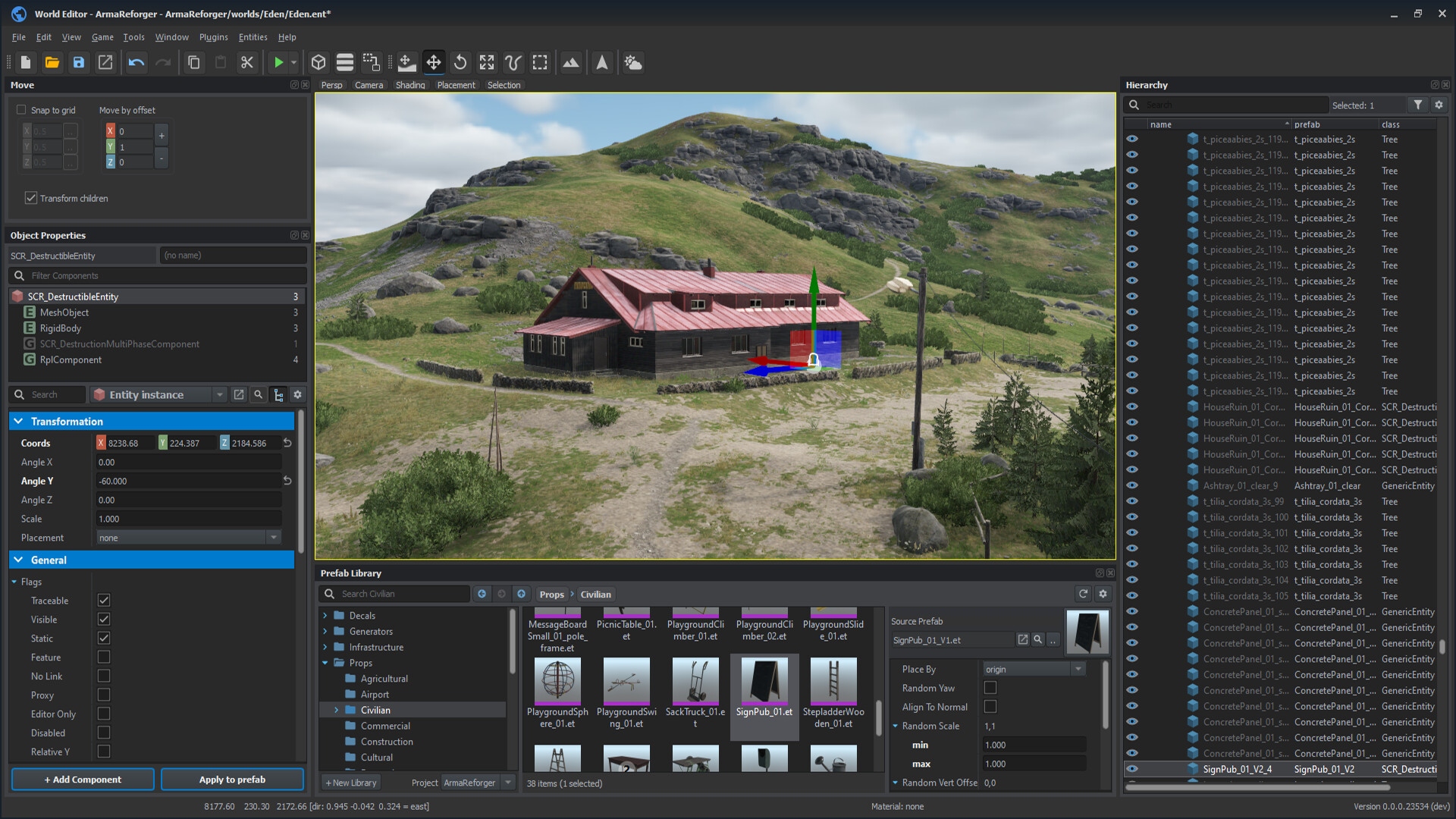The height and width of the screenshot is (819, 1456).
Task: Run the game with the green play button
Action: [x=278, y=62]
